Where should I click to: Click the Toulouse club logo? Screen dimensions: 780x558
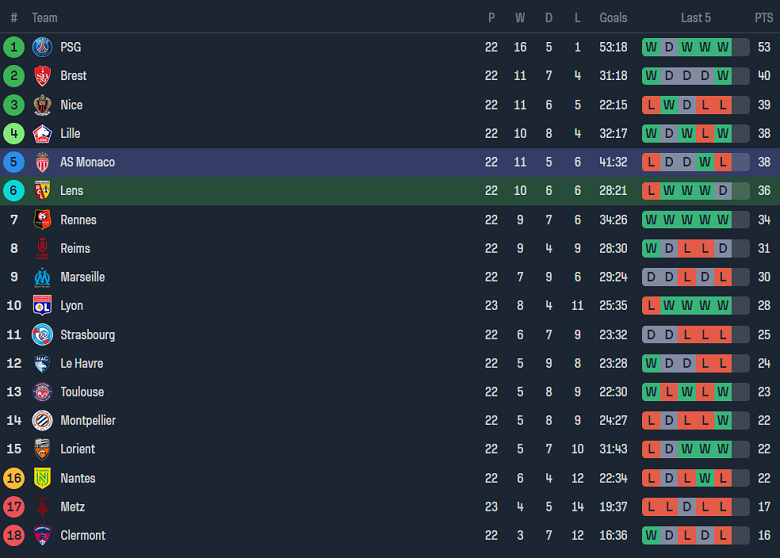pos(42,392)
